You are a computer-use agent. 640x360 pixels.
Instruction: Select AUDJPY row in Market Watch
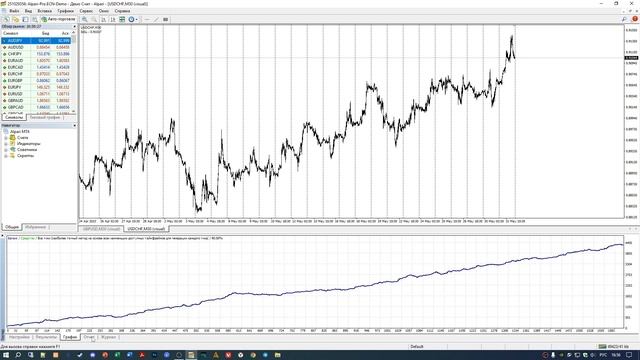[x=36, y=41]
